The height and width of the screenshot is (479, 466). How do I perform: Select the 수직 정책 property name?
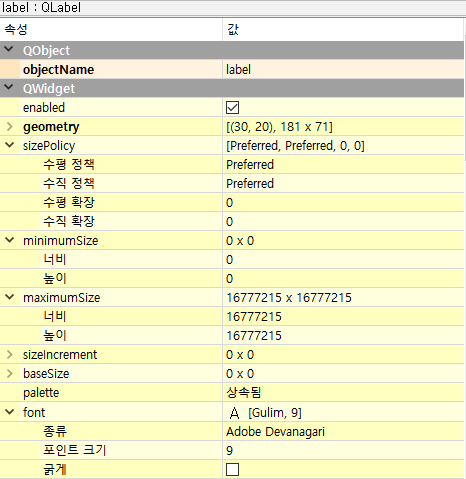click(x=69, y=183)
